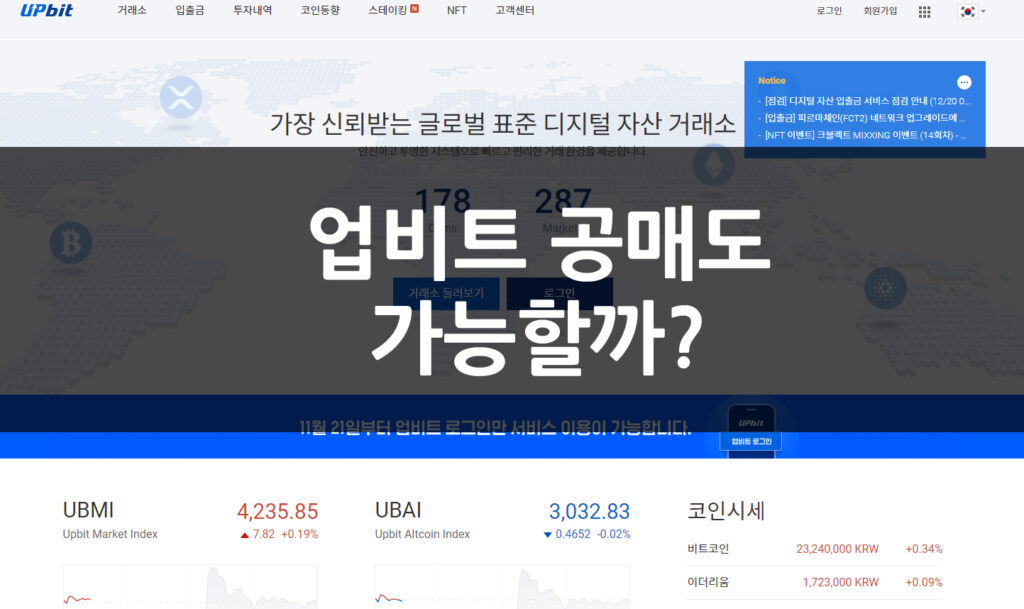Open the 코인동향 menu
The image size is (1024, 609).
(320, 10)
